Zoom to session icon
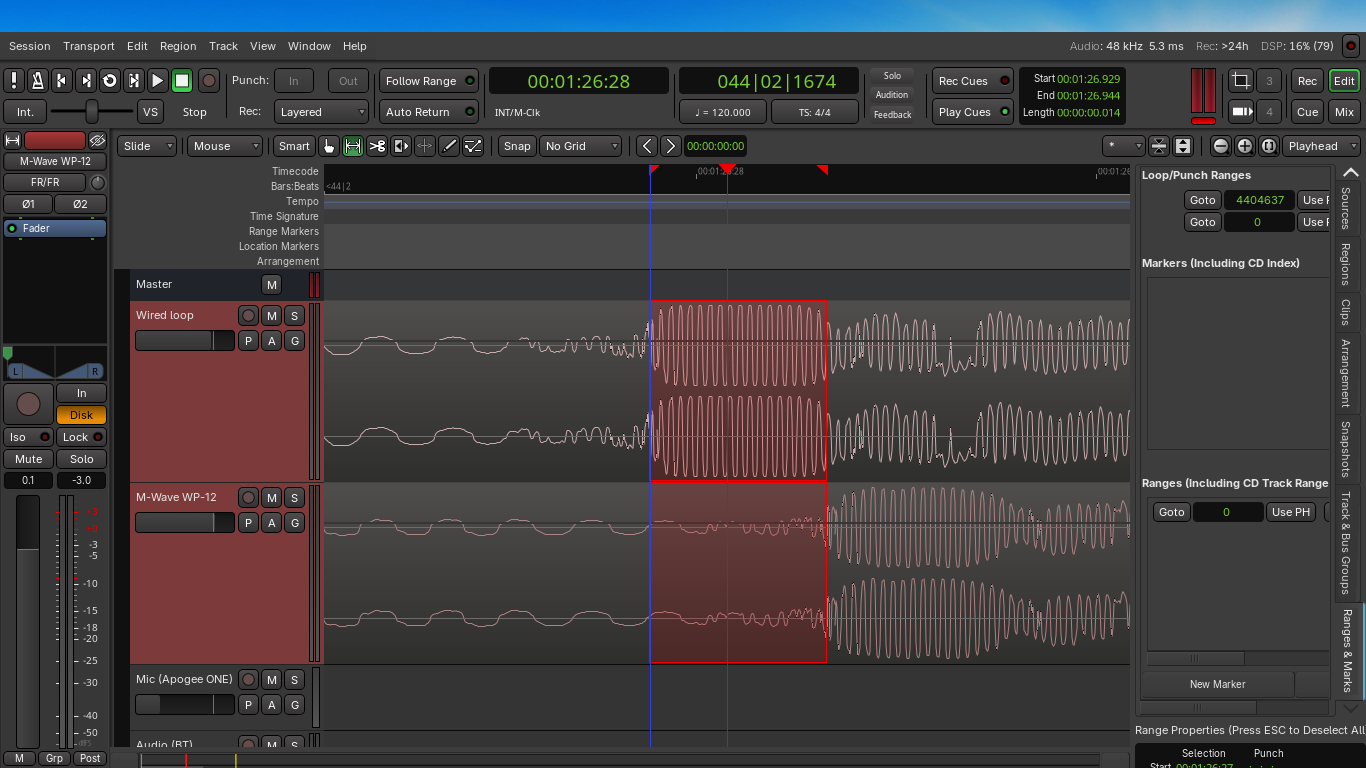The height and width of the screenshot is (768, 1366). coord(1269,146)
